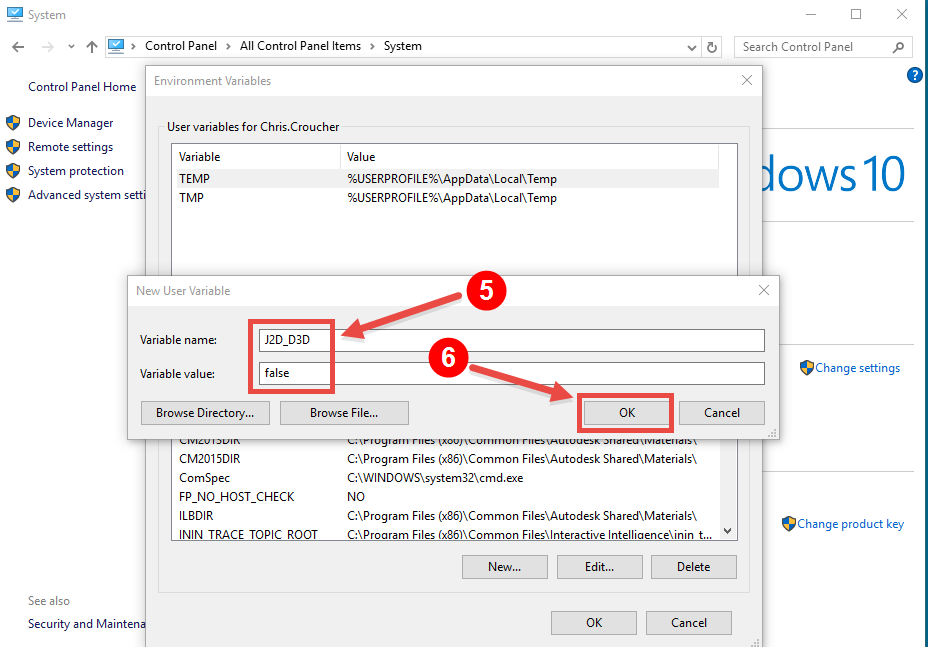Expand chevron after Control Panel breadcrumb
This screenshot has width=928, height=647.
(228, 46)
